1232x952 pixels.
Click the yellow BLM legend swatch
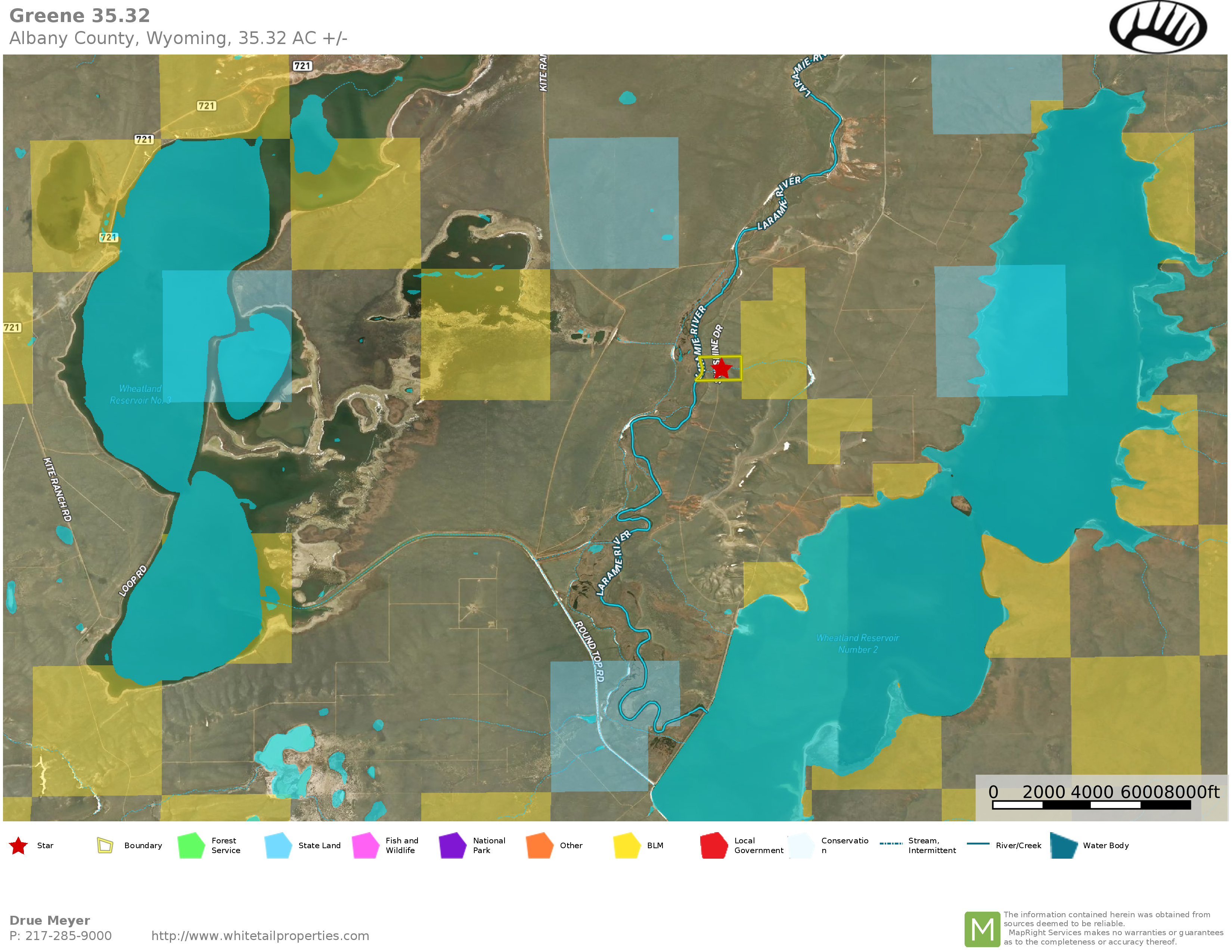pos(627,845)
